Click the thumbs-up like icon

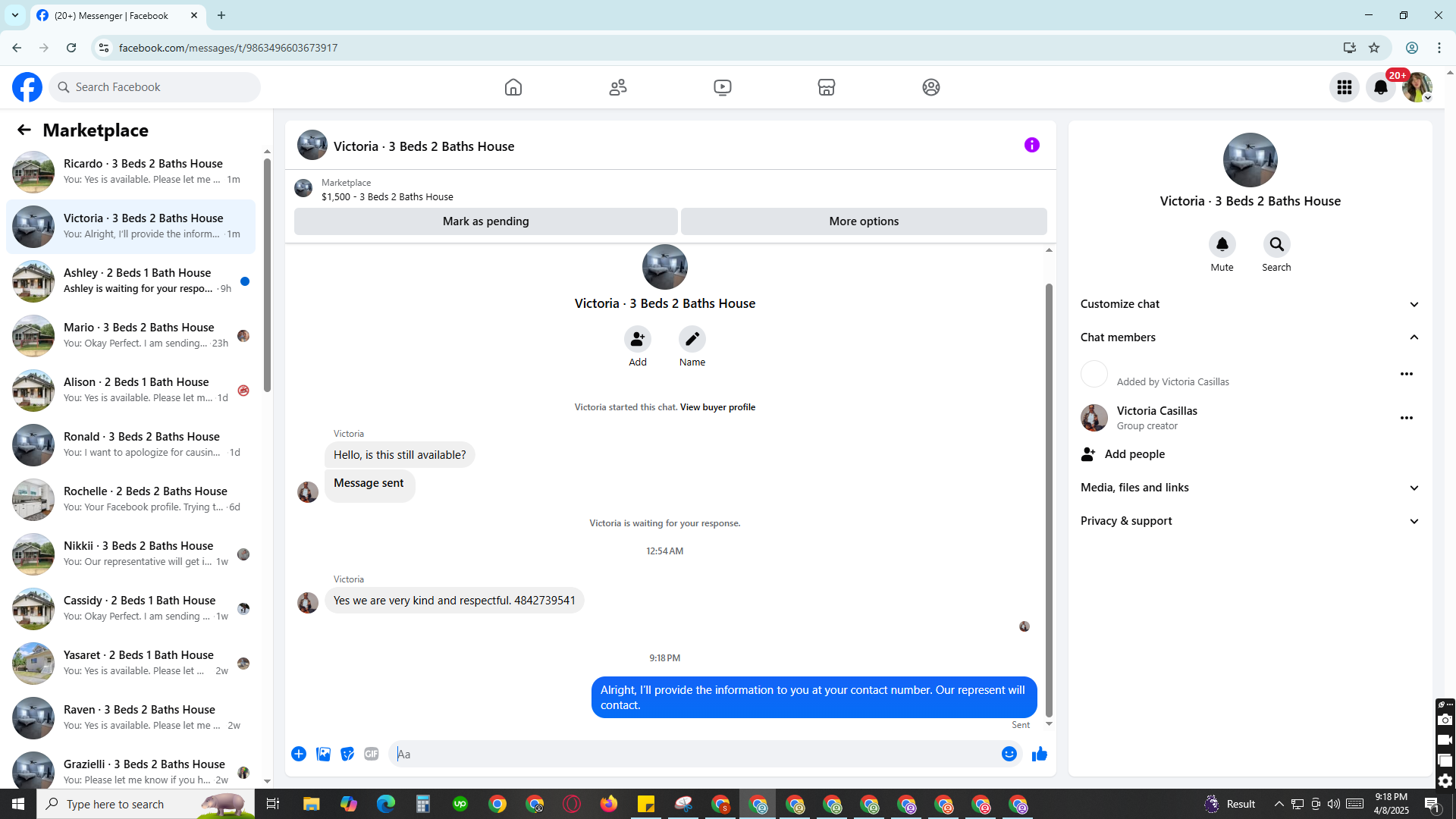click(x=1039, y=754)
